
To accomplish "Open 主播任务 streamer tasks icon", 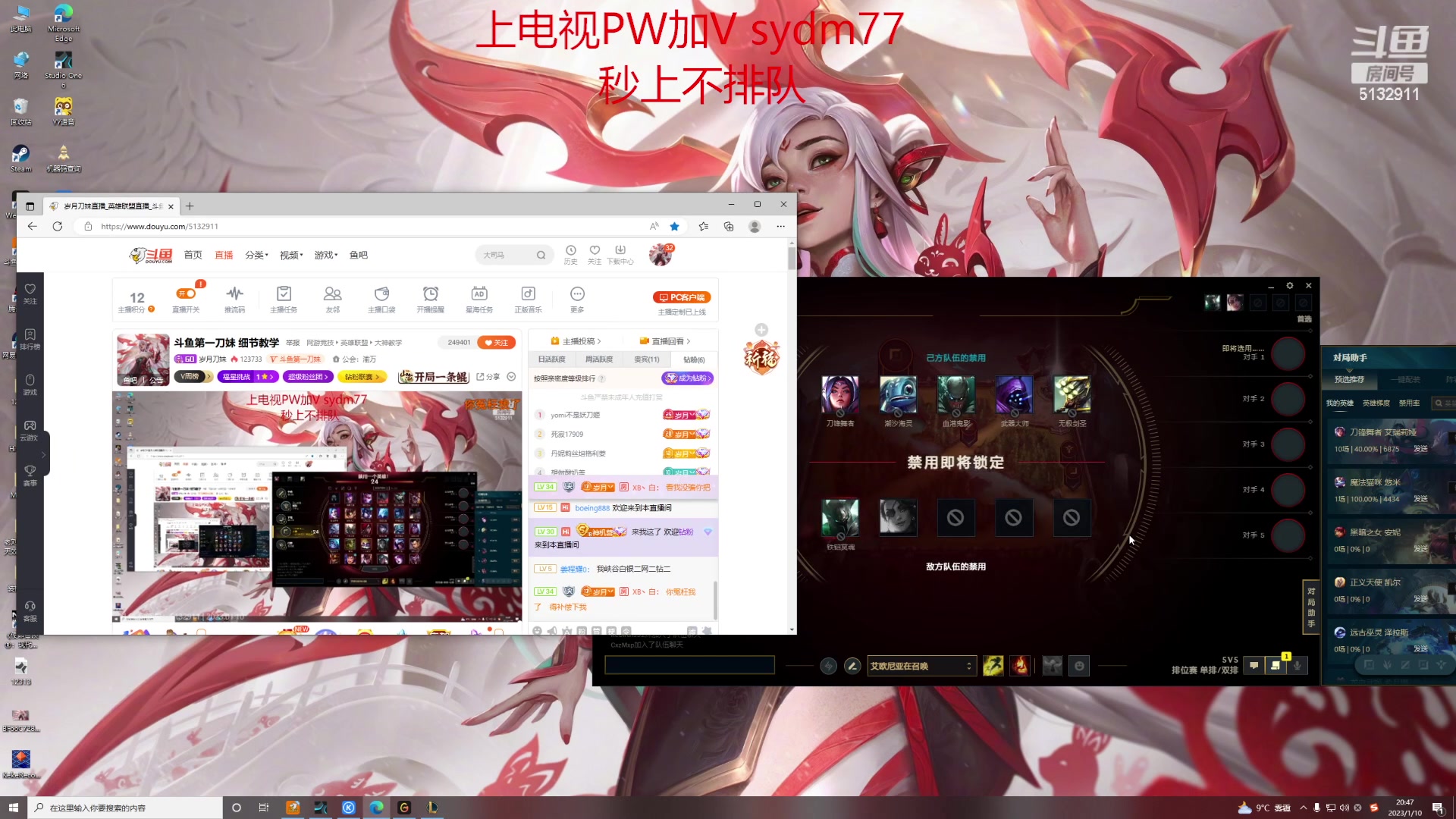I will tap(284, 294).
